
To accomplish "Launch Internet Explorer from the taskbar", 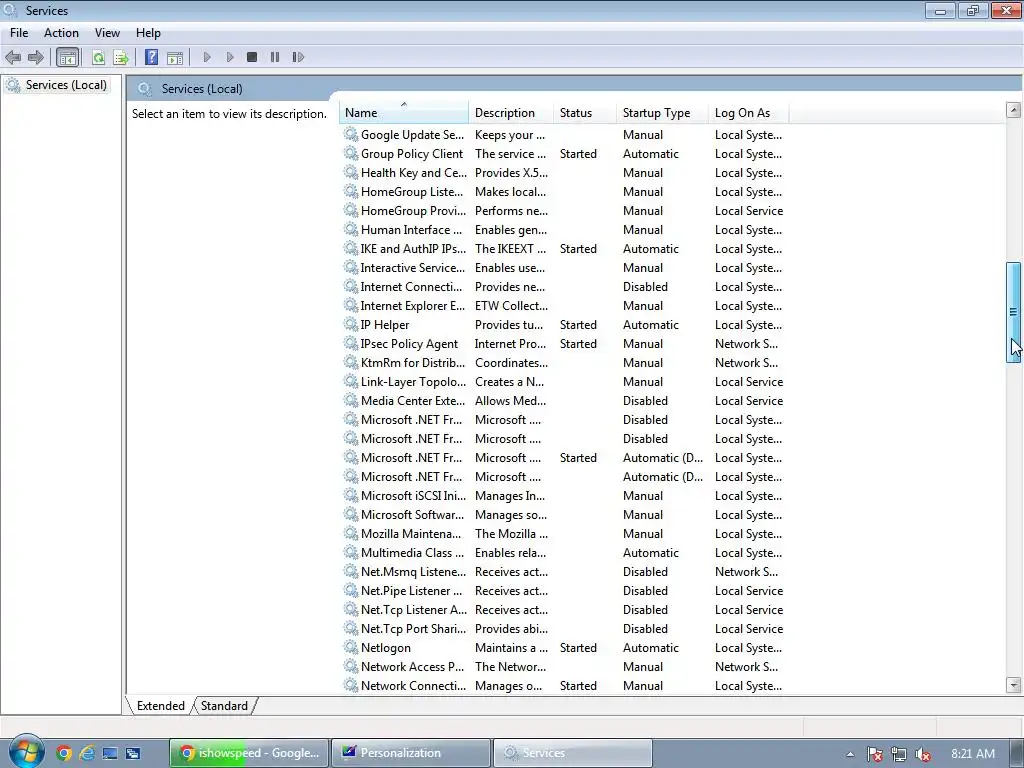I will (x=87, y=753).
